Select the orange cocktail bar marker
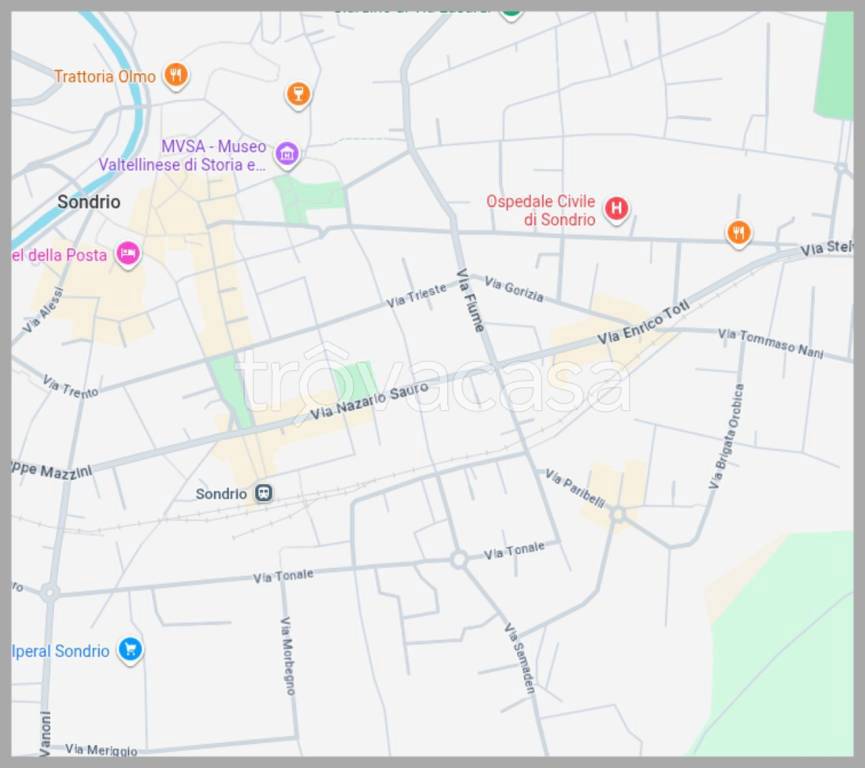865x768 pixels. 297,94
